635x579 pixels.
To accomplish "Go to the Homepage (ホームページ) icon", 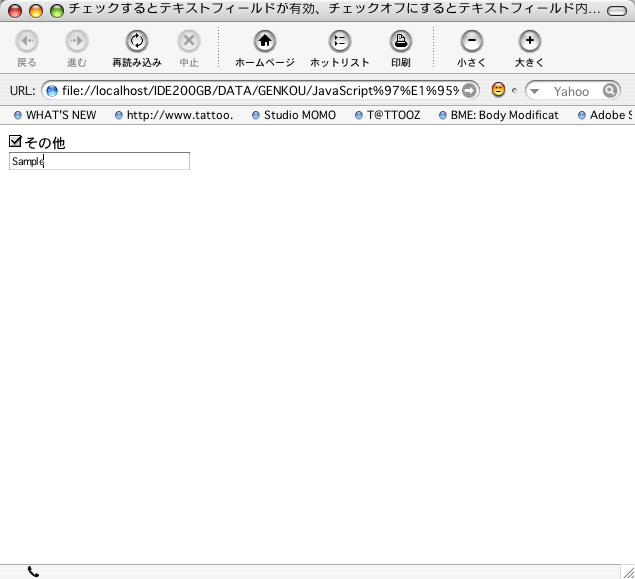I will pos(265,41).
